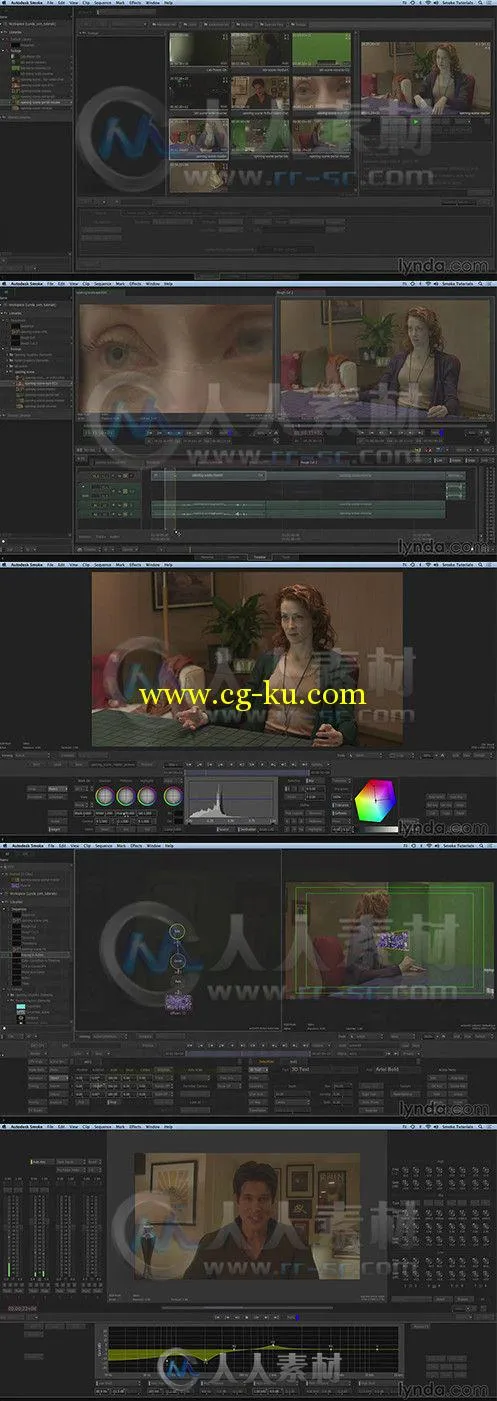The height and width of the screenshot is (1401, 497).
Task: Click the Midtones color wheel
Action: tap(126, 797)
